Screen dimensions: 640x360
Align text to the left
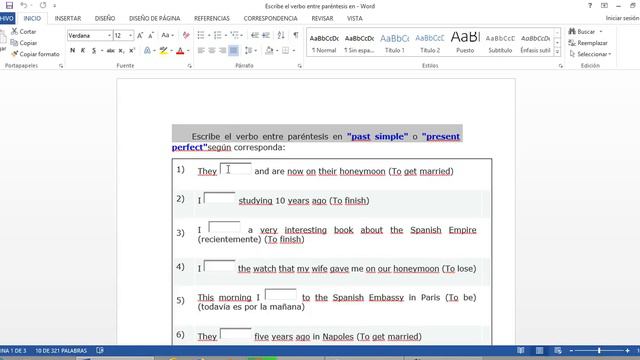coord(201,51)
